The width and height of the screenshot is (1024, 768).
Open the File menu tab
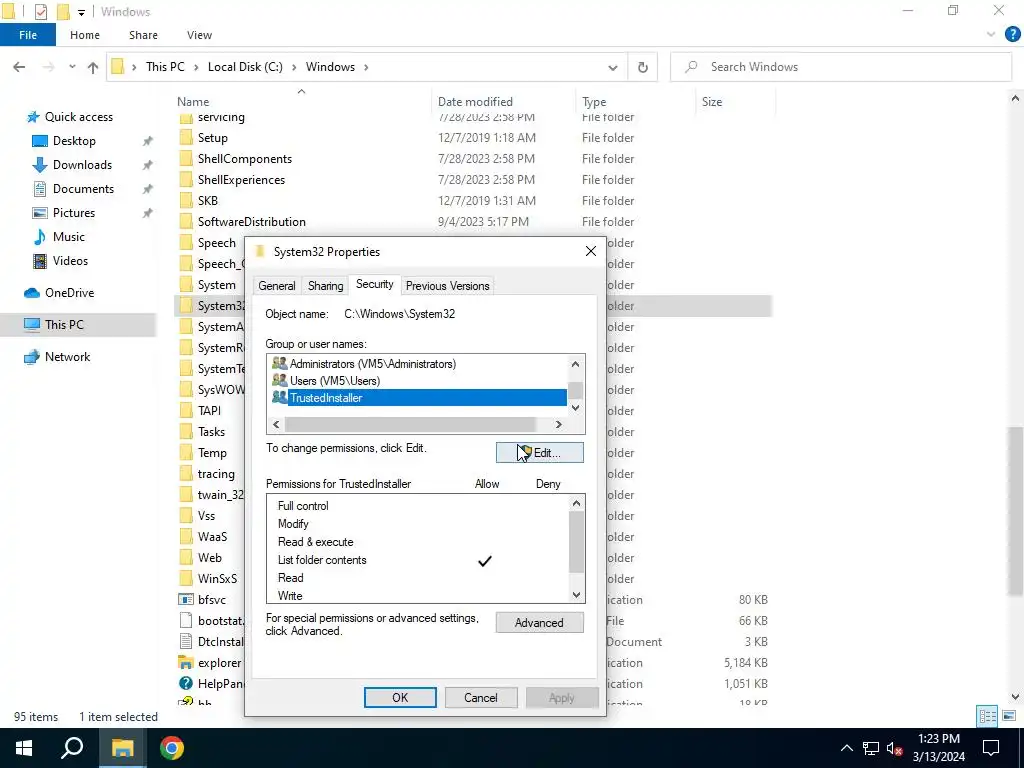(x=27, y=35)
